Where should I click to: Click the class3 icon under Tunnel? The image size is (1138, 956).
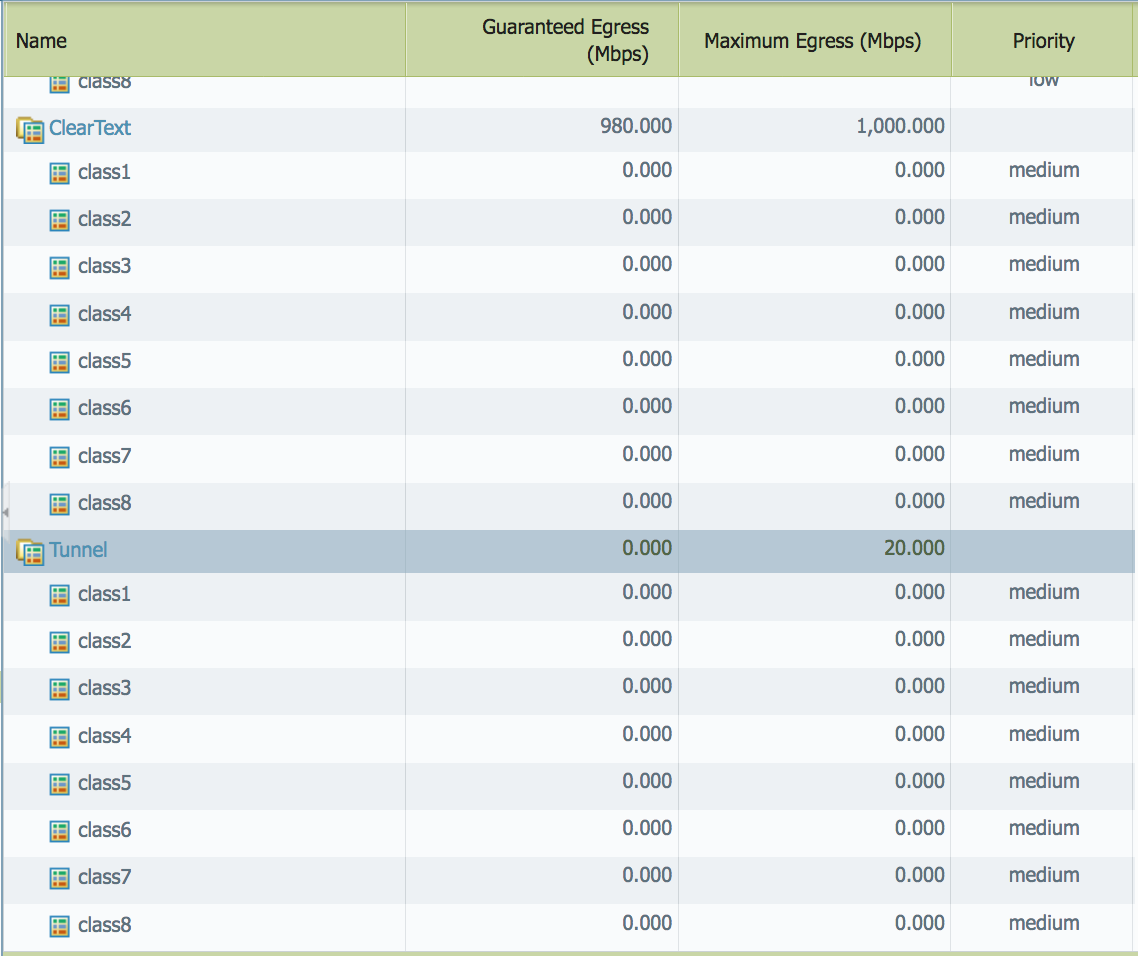pyautogui.click(x=60, y=689)
